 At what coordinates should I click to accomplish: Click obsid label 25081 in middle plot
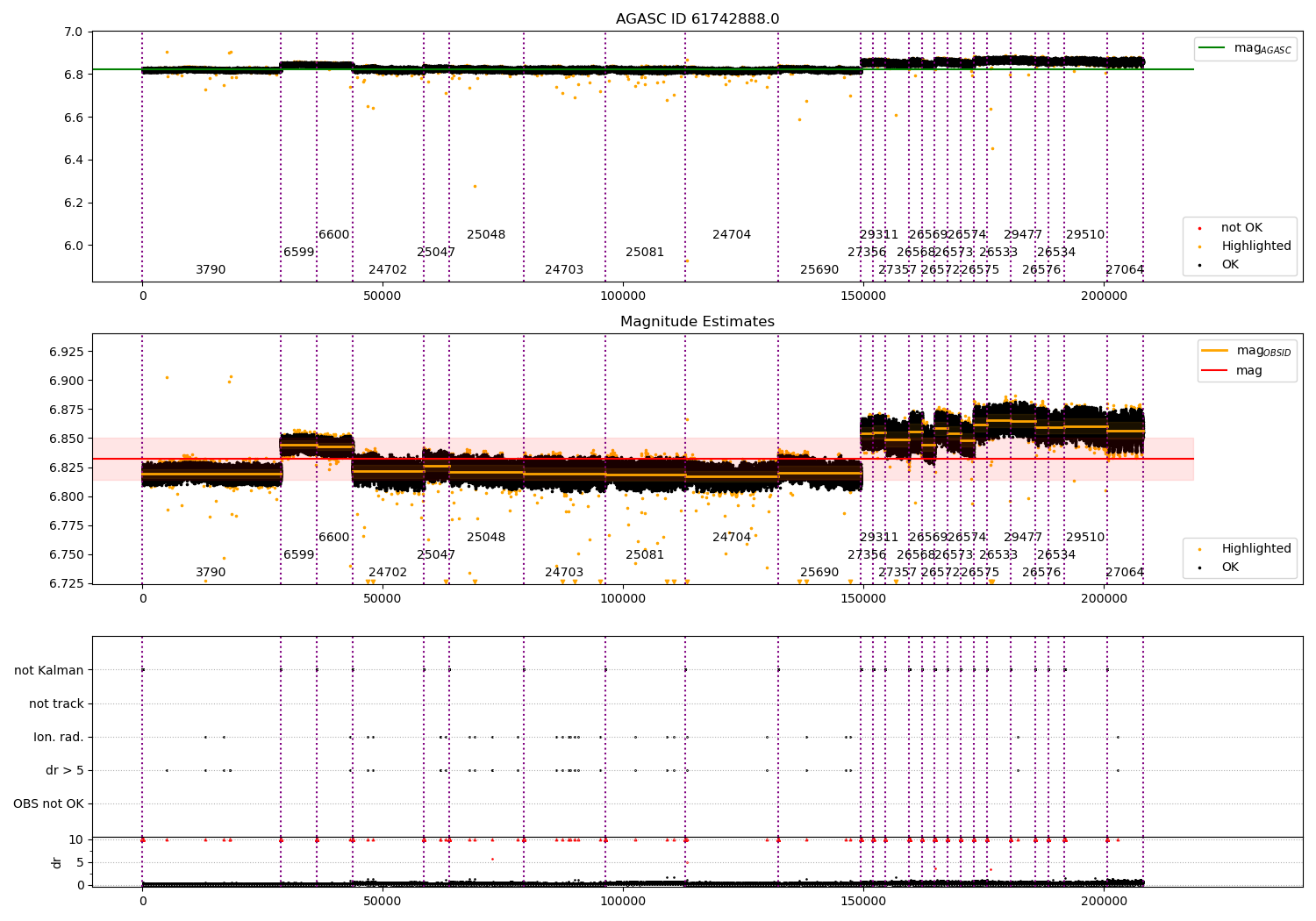point(645,555)
